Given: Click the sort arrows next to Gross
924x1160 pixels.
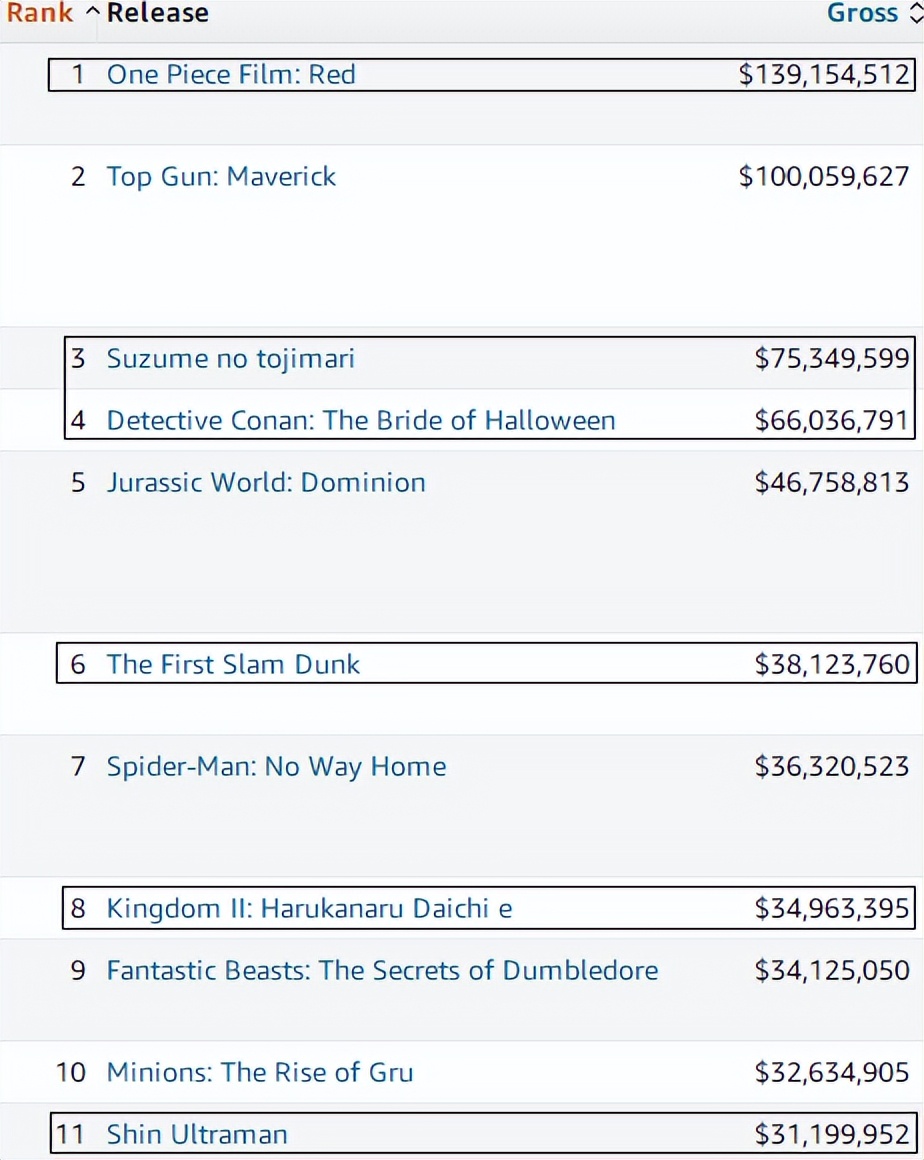Looking at the screenshot, I should [x=915, y=14].
